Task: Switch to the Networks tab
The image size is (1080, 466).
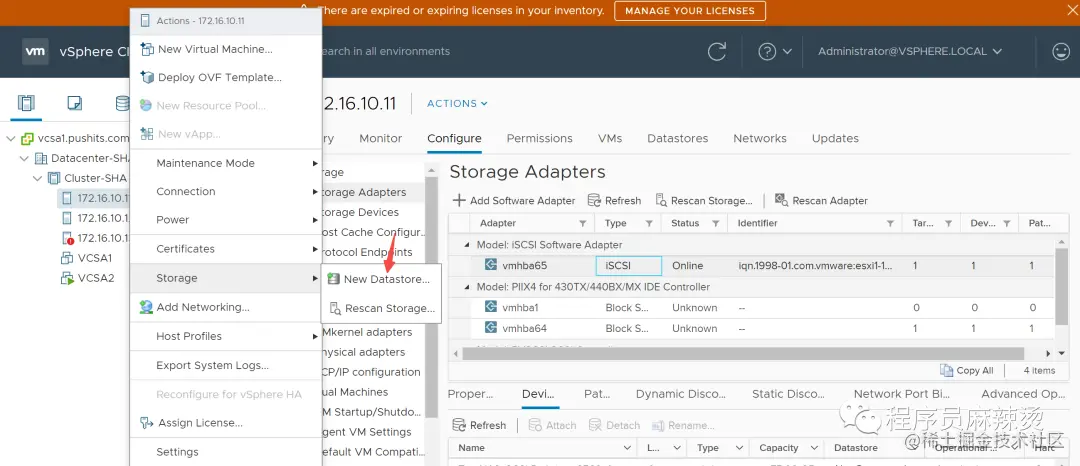Action: (x=760, y=138)
